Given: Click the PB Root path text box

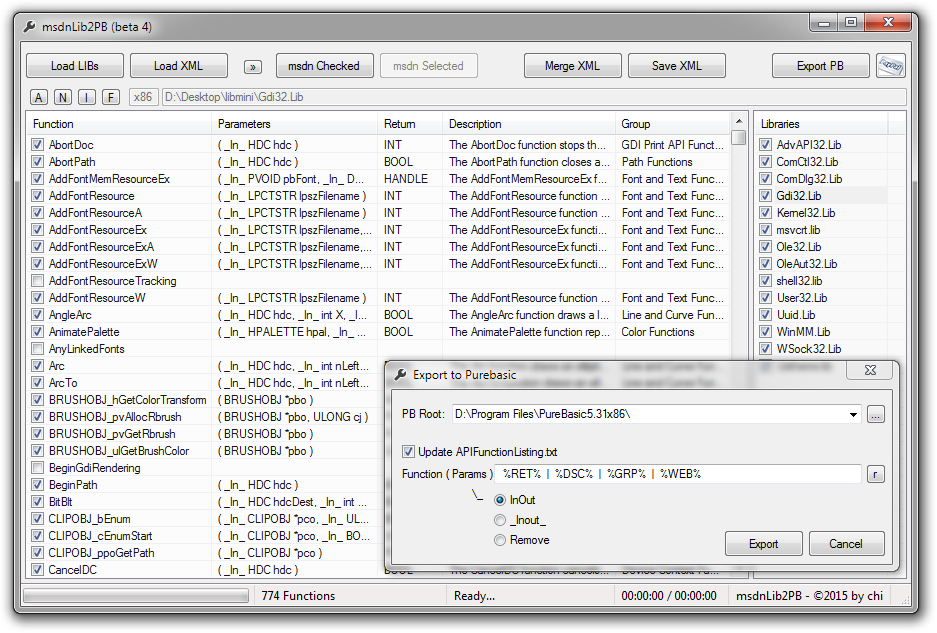Looking at the screenshot, I should click(x=649, y=414).
